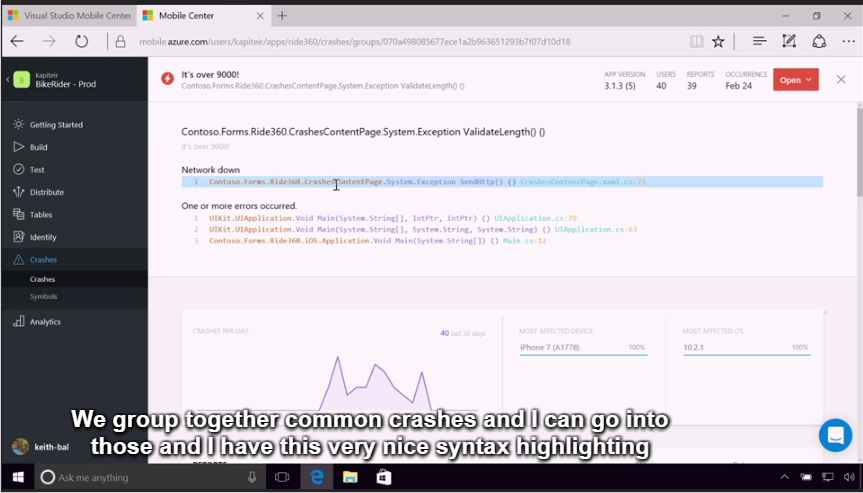Refresh the page
863x493 pixels.
coord(81,41)
